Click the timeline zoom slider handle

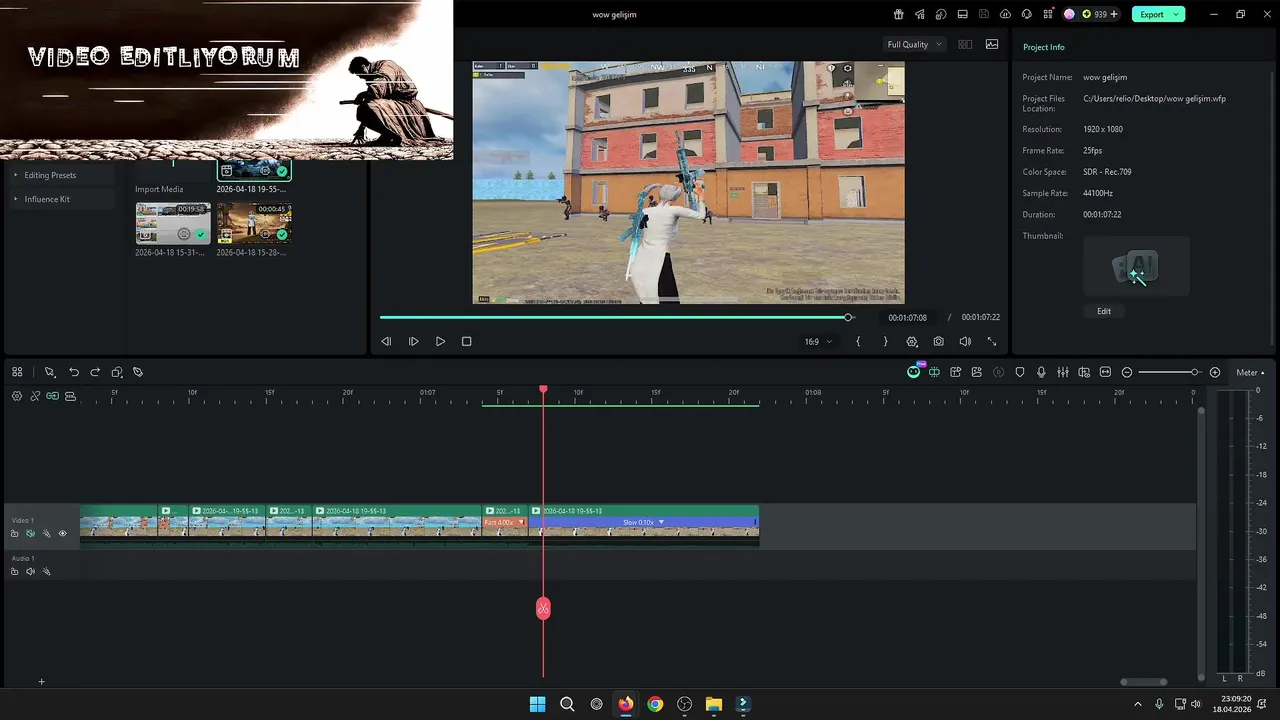(x=1194, y=372)
